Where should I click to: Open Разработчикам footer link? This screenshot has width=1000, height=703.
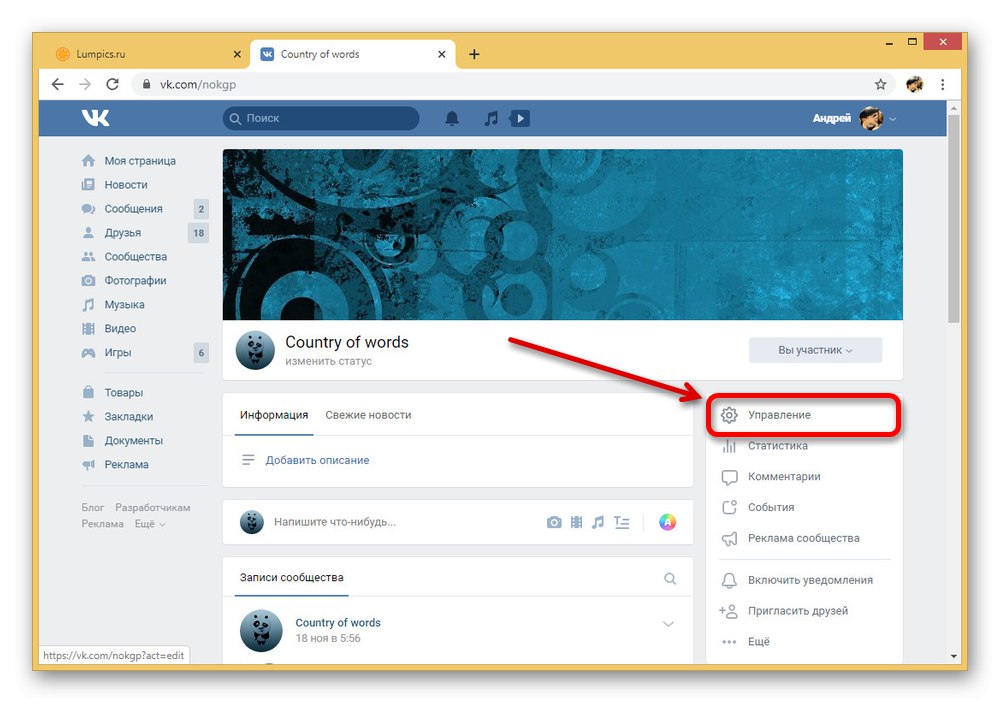[152, 508]
